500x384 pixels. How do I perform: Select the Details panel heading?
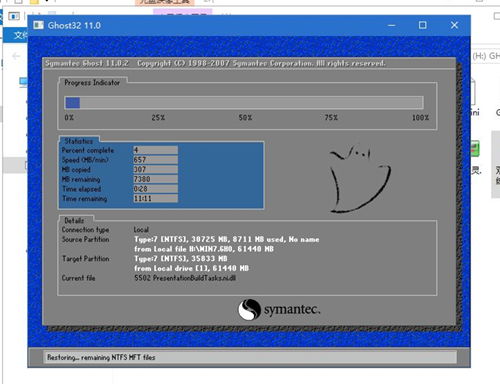(74, 221)
